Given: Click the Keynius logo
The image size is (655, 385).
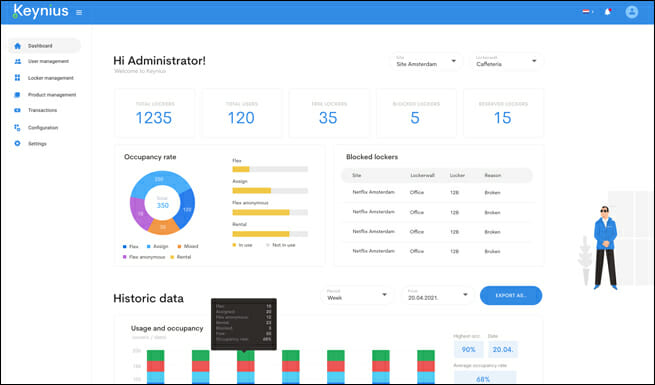Looking at the screenshot, I should (40, 11).
